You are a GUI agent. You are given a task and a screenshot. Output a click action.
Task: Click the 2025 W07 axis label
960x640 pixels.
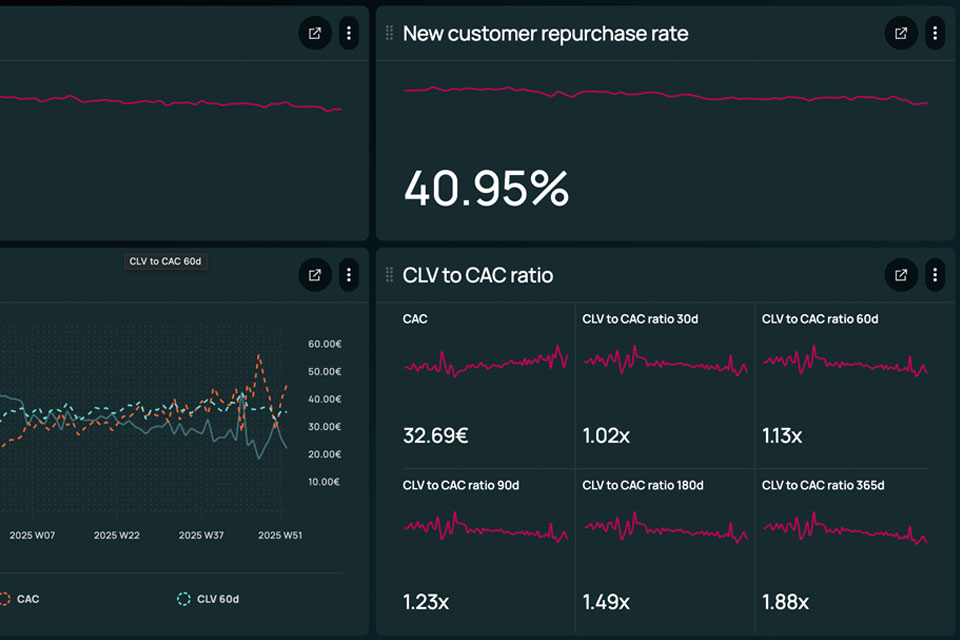pos(32,535)
